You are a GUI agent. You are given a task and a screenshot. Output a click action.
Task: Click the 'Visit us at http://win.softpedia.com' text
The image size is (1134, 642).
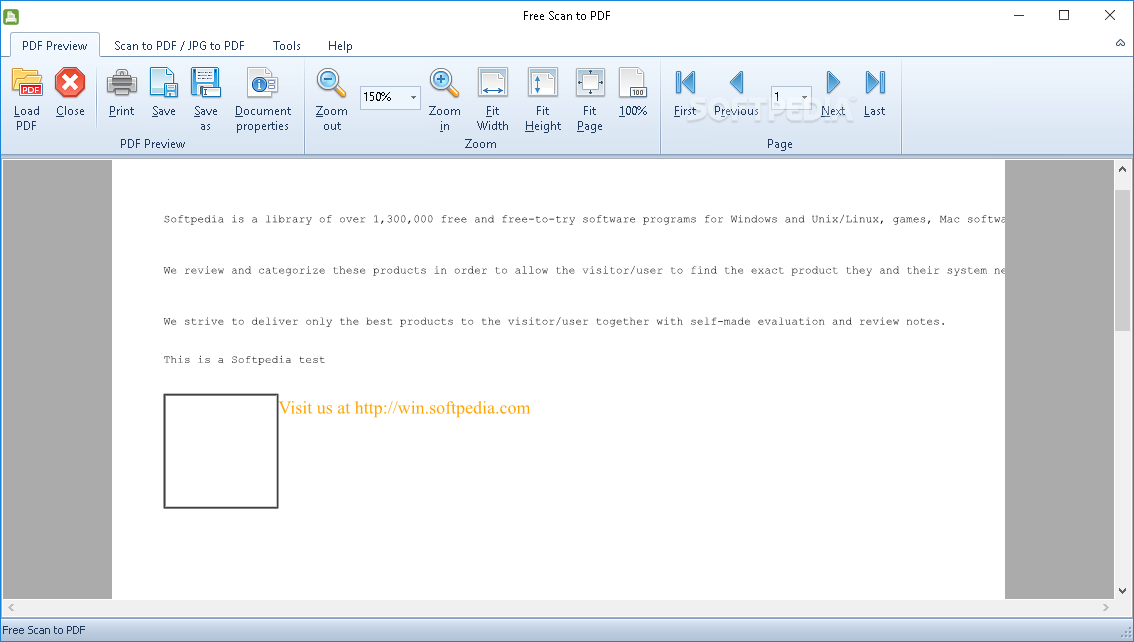404,408
